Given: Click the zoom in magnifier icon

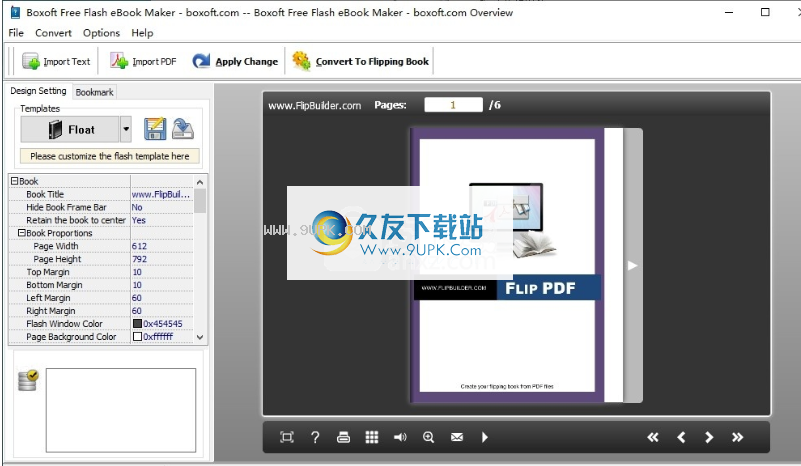Looking at the screenshot, I should click(x=428, y=437).
